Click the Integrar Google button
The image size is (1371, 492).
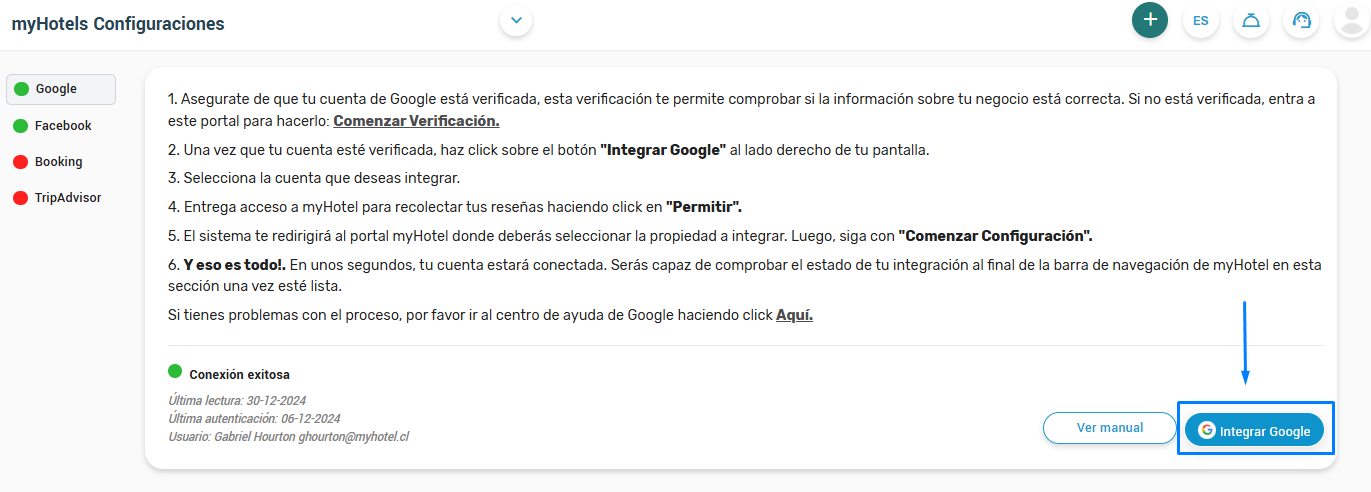pos(1255,431)
